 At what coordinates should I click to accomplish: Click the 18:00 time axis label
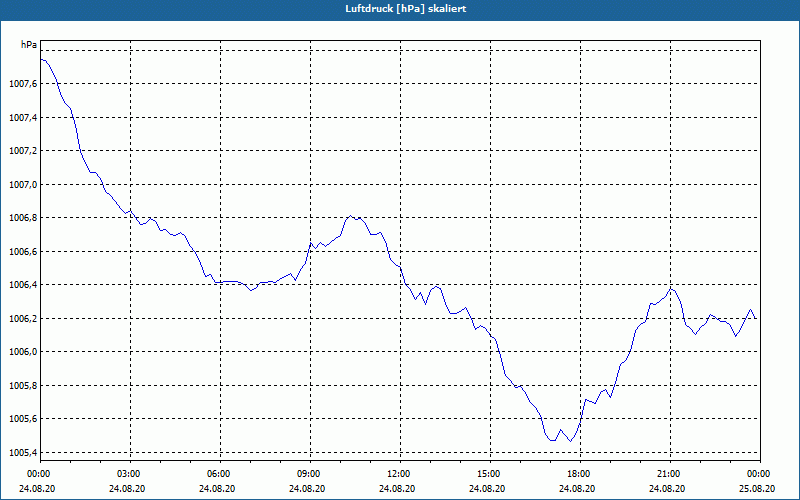click(x=580, y=474)
